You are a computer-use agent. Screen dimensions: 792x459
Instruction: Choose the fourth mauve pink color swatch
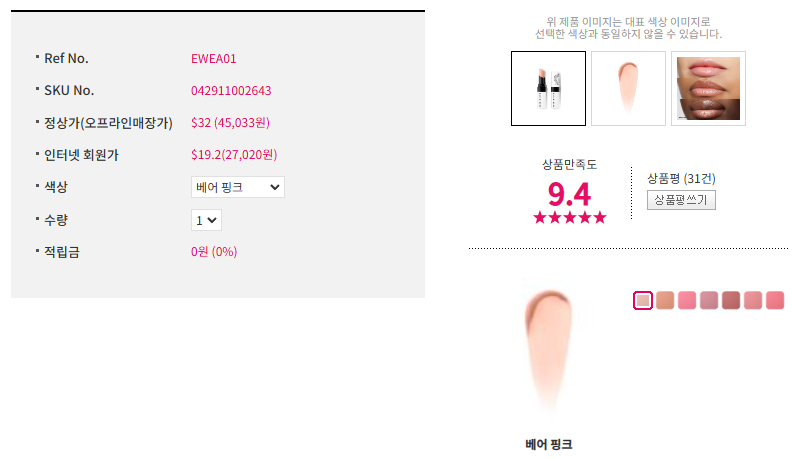[709, 300]
